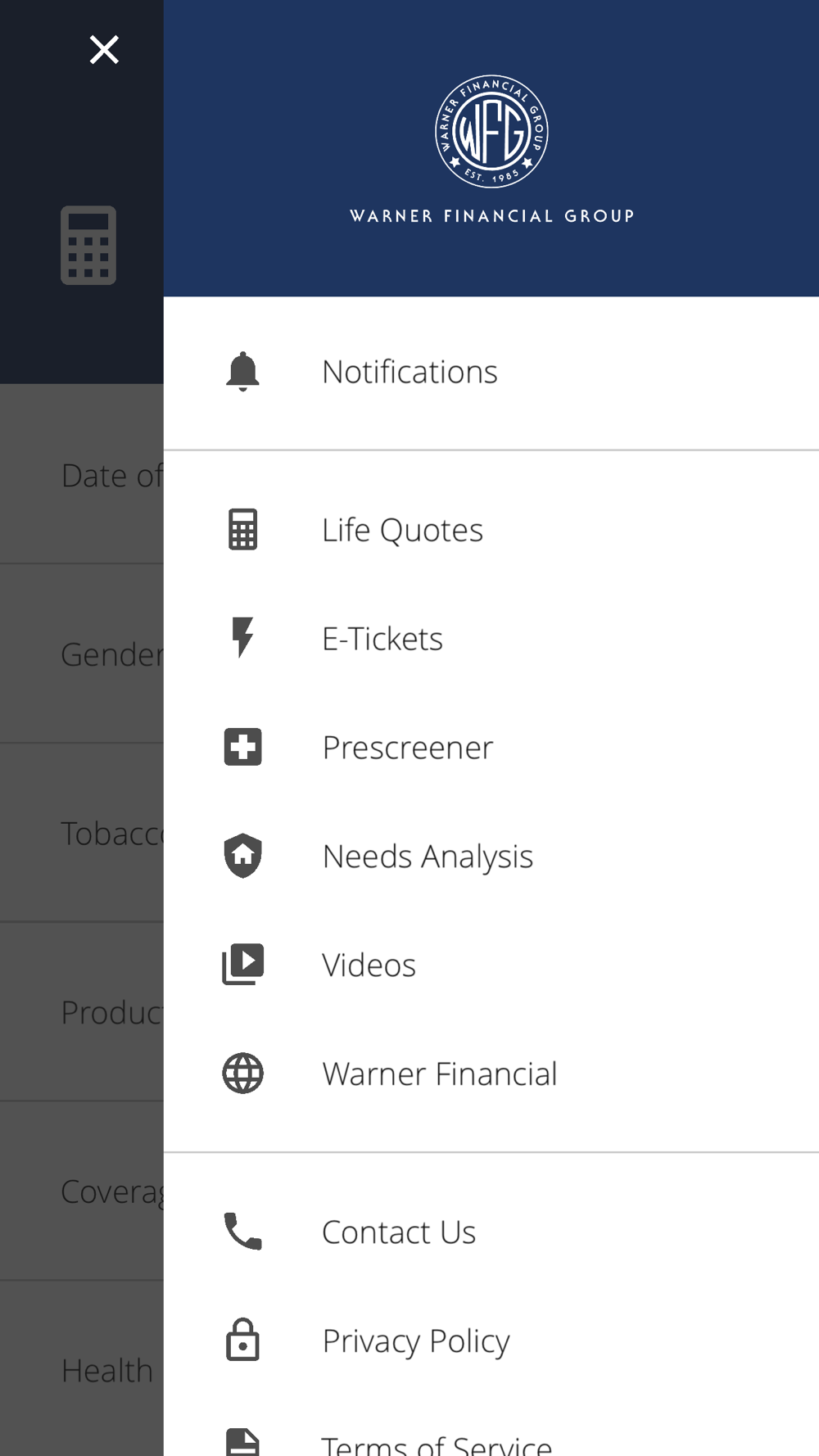Tap the Notifications bell icon
Viewport: 819px width, 1456px height.
[x=242, y=372]
